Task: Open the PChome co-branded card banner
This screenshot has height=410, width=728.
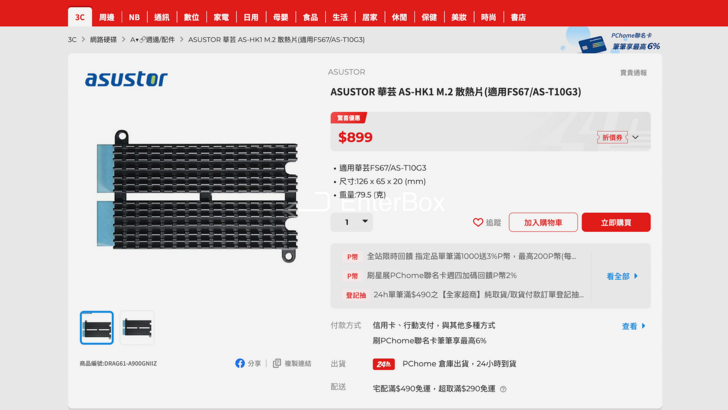Action: pos(612,41)
